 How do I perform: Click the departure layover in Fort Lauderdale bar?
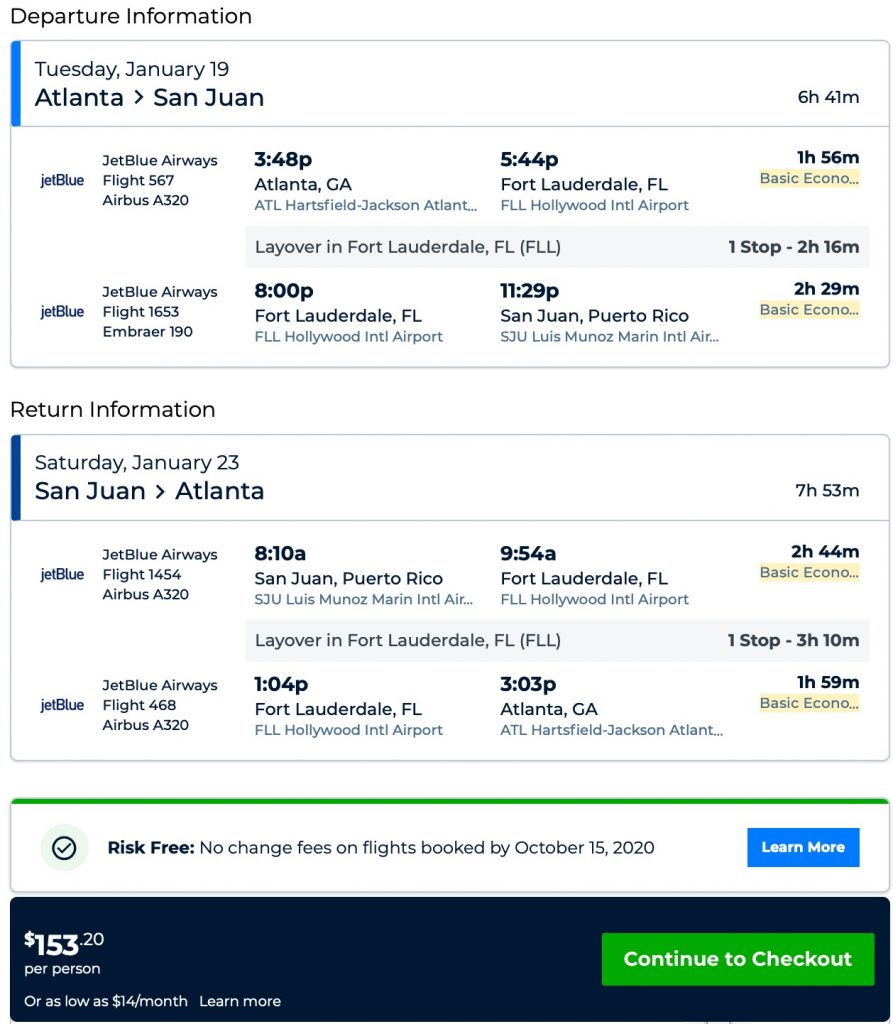pos(557,247)
